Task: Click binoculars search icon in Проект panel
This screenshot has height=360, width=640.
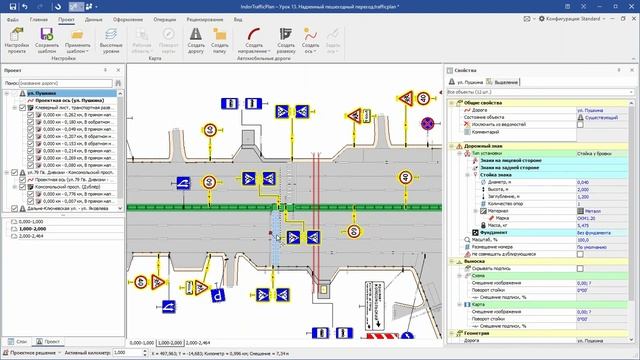Action: click(x=118, y=83)
